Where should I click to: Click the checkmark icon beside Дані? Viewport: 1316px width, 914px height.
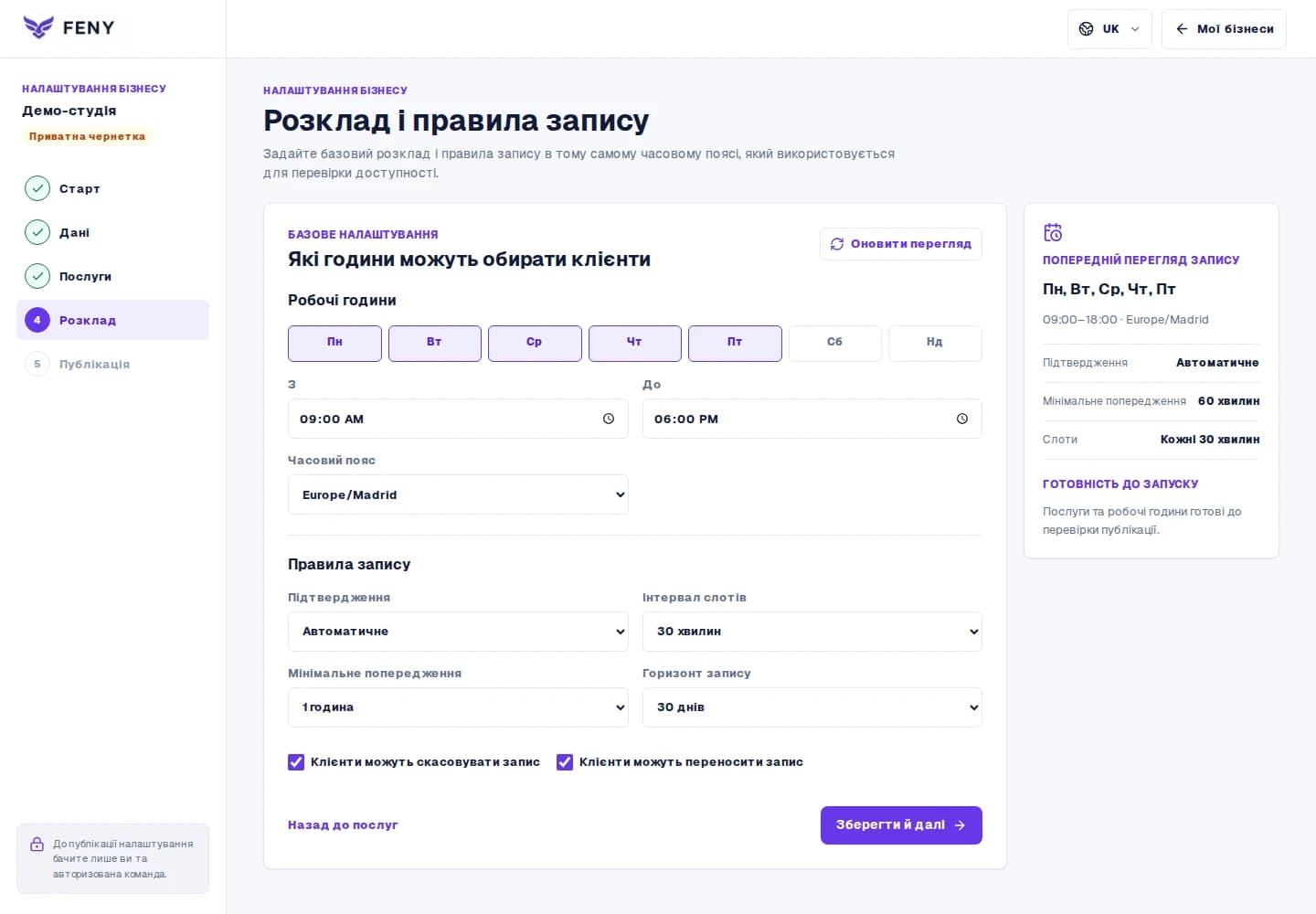pyautogui.click(x=37, y=232)
